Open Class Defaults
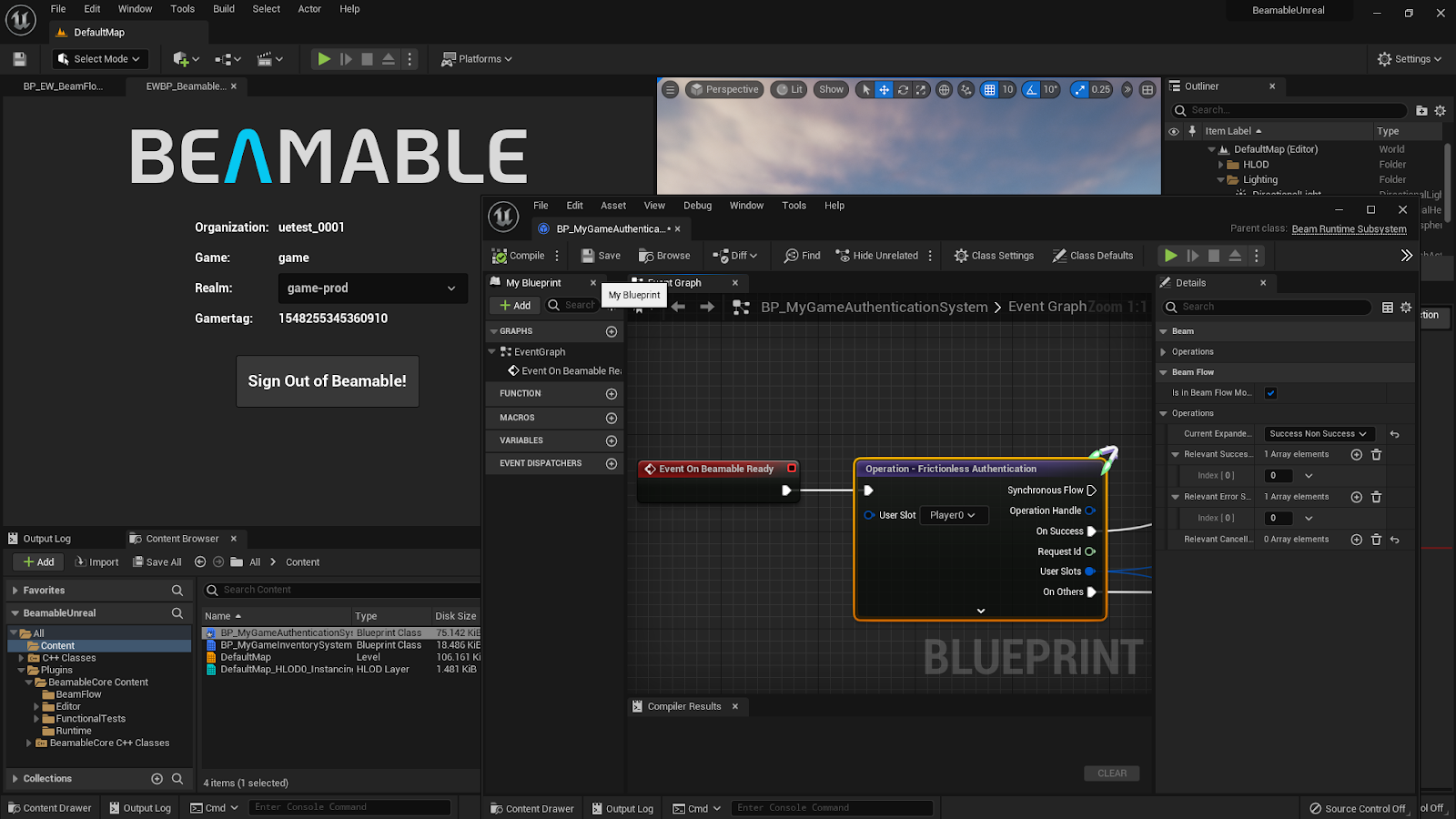Image resolution: width=1456 pixels, height=819 pixels. pyautogui.click(x=1093, y=256)
